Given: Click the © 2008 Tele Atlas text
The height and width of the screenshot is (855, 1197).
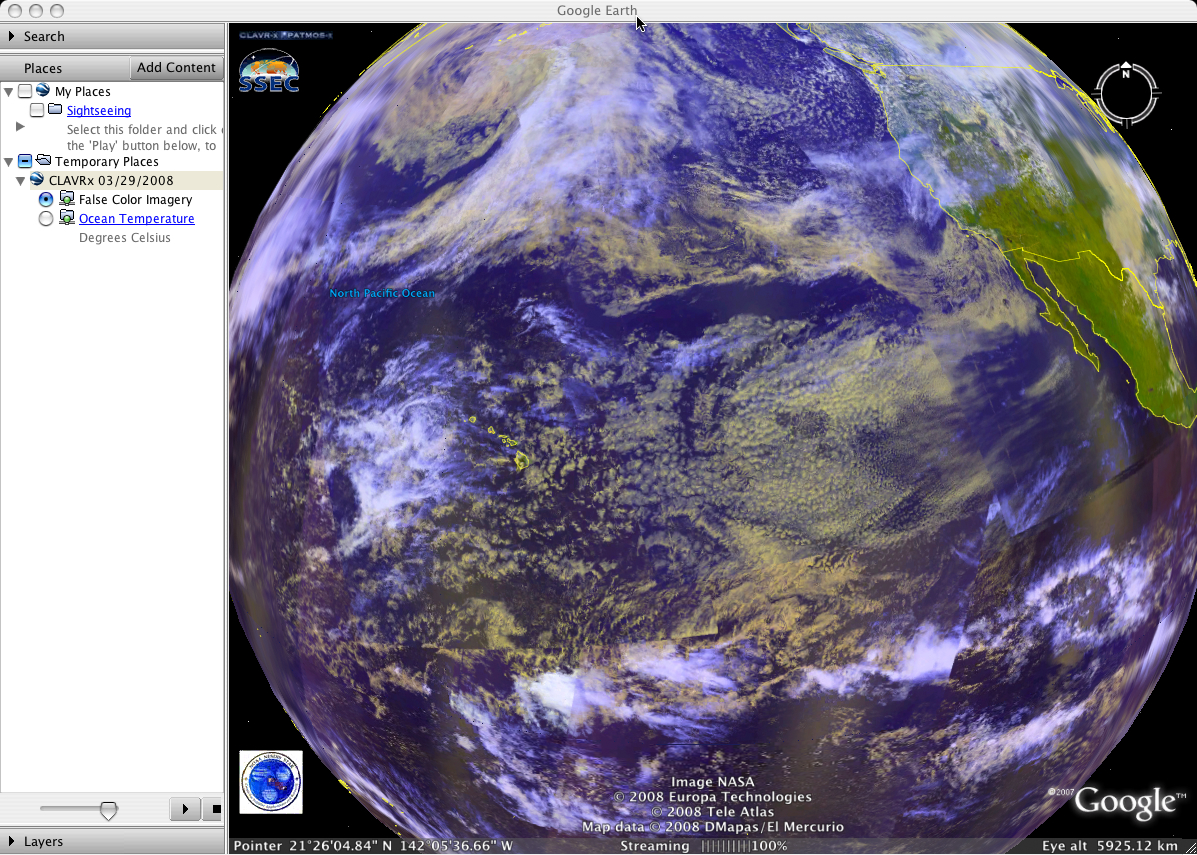Looking at the screenshot, I should point(712,812).
